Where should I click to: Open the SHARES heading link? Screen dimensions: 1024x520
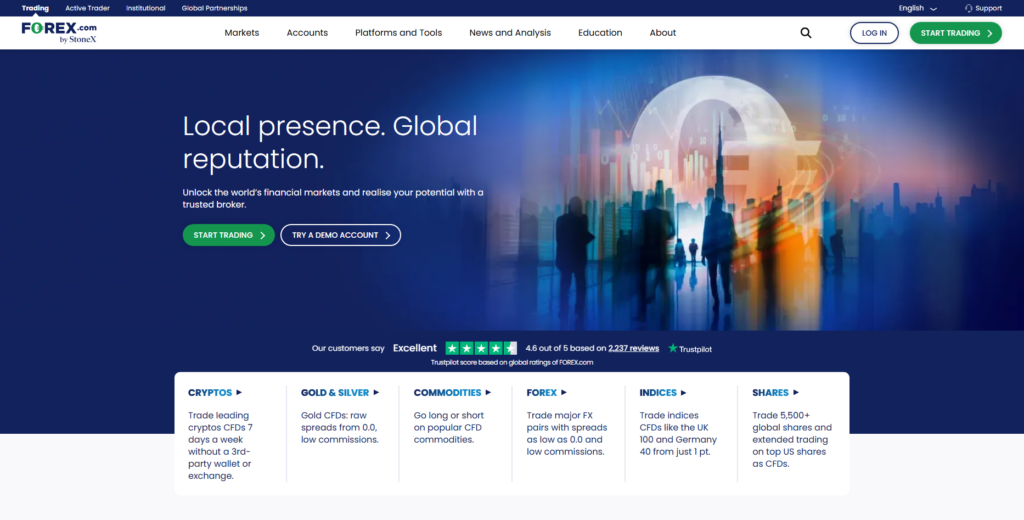coord(770,393)
